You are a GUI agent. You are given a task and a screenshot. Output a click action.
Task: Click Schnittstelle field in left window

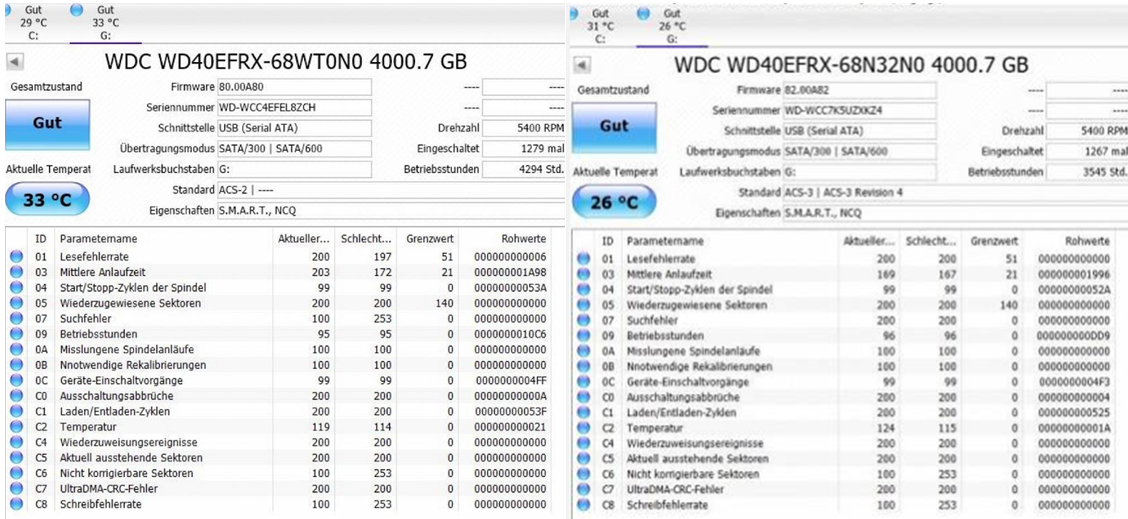pyautogui.click(x=294, y=128)
